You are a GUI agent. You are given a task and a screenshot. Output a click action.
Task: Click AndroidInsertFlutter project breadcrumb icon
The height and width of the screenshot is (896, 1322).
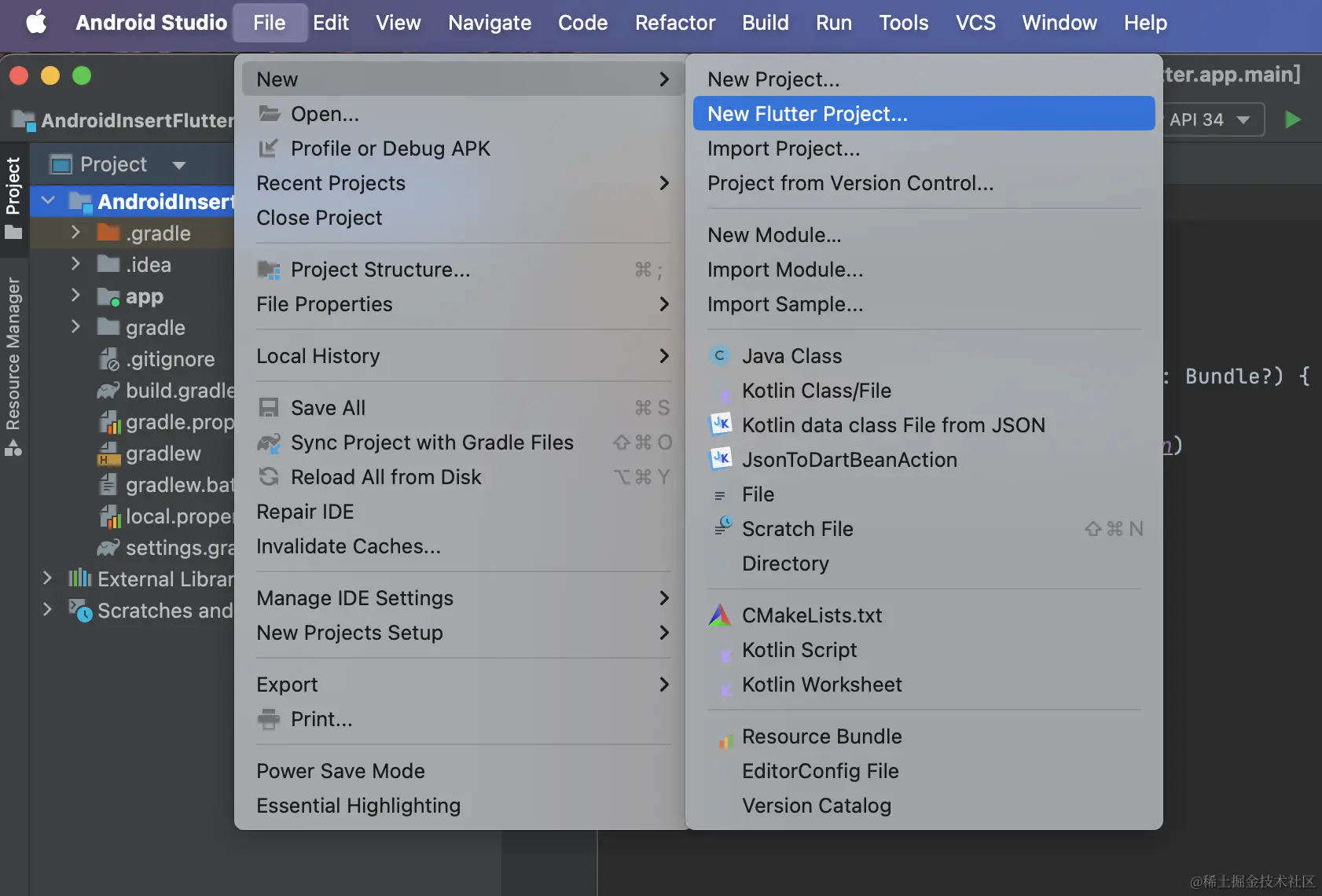coord(24,120)
